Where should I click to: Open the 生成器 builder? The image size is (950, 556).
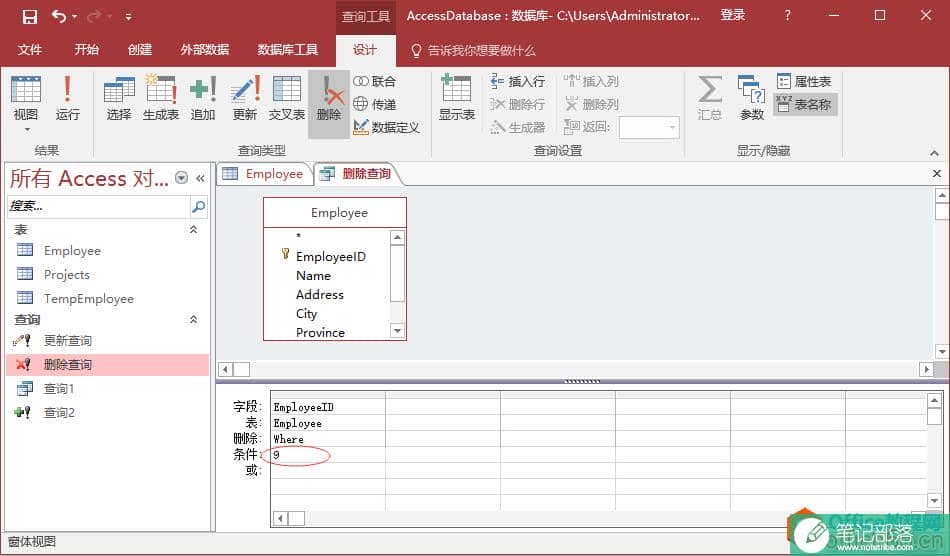(517, 127)
